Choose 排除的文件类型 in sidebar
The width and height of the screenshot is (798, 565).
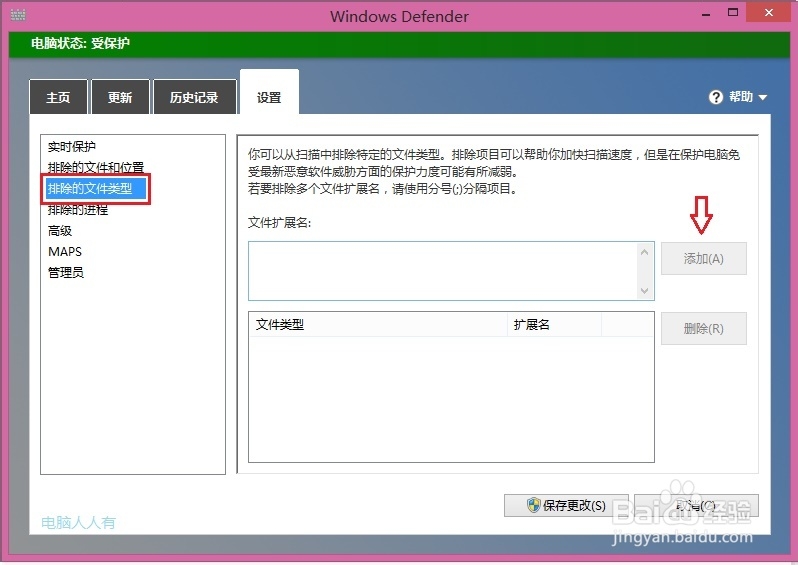coord(96,189)
